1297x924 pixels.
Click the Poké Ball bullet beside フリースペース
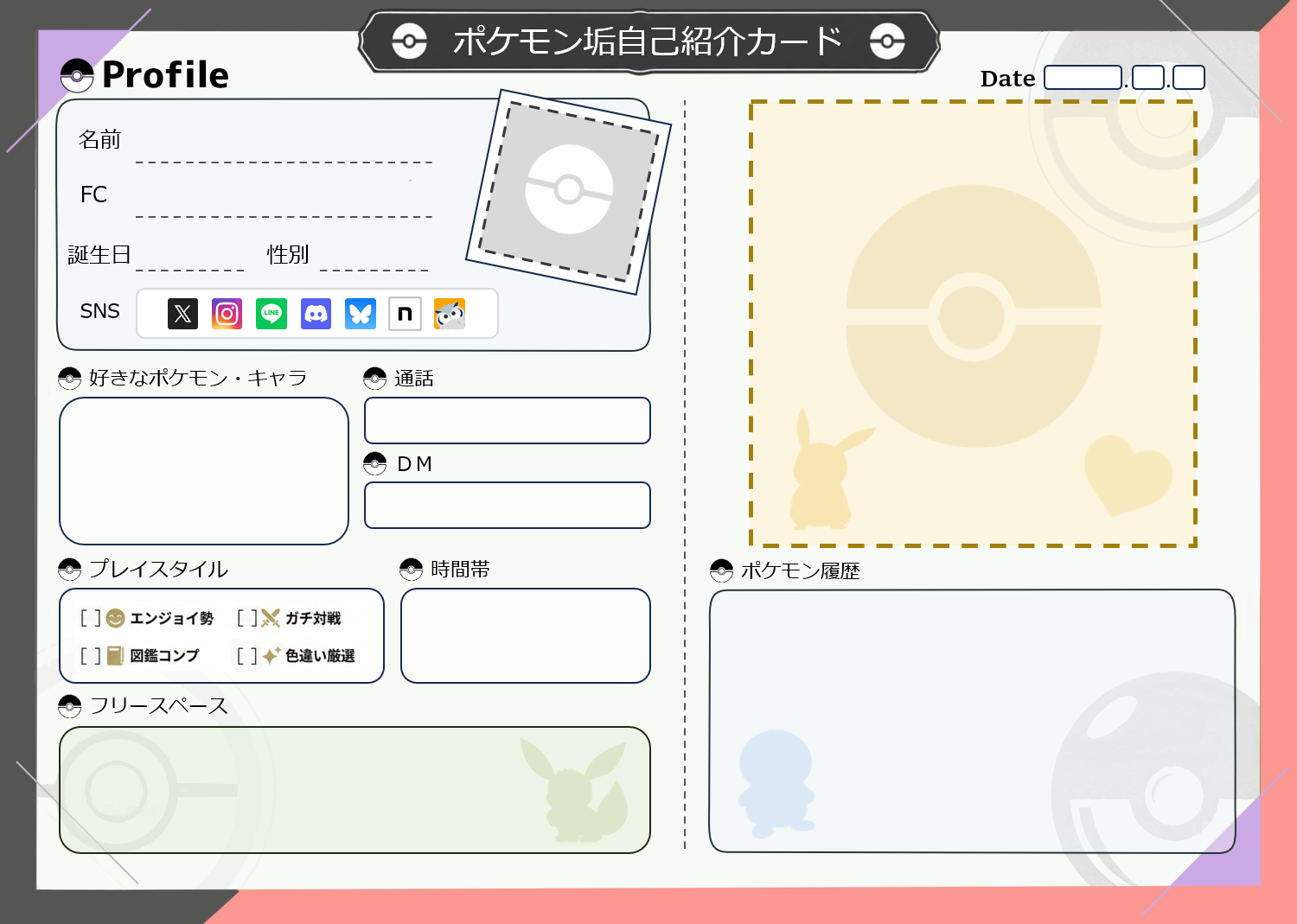[69, 706]
